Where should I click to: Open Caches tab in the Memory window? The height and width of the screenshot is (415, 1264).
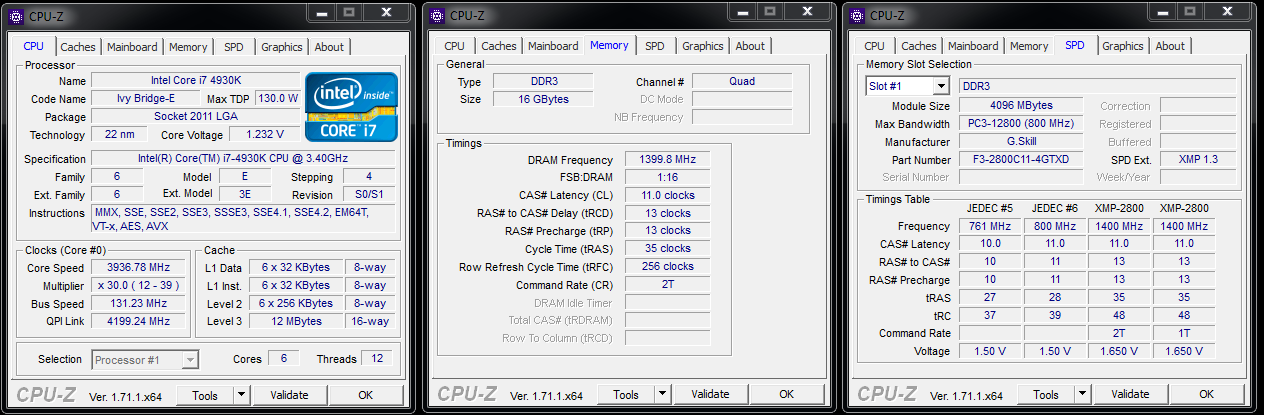tap(499, 46)
